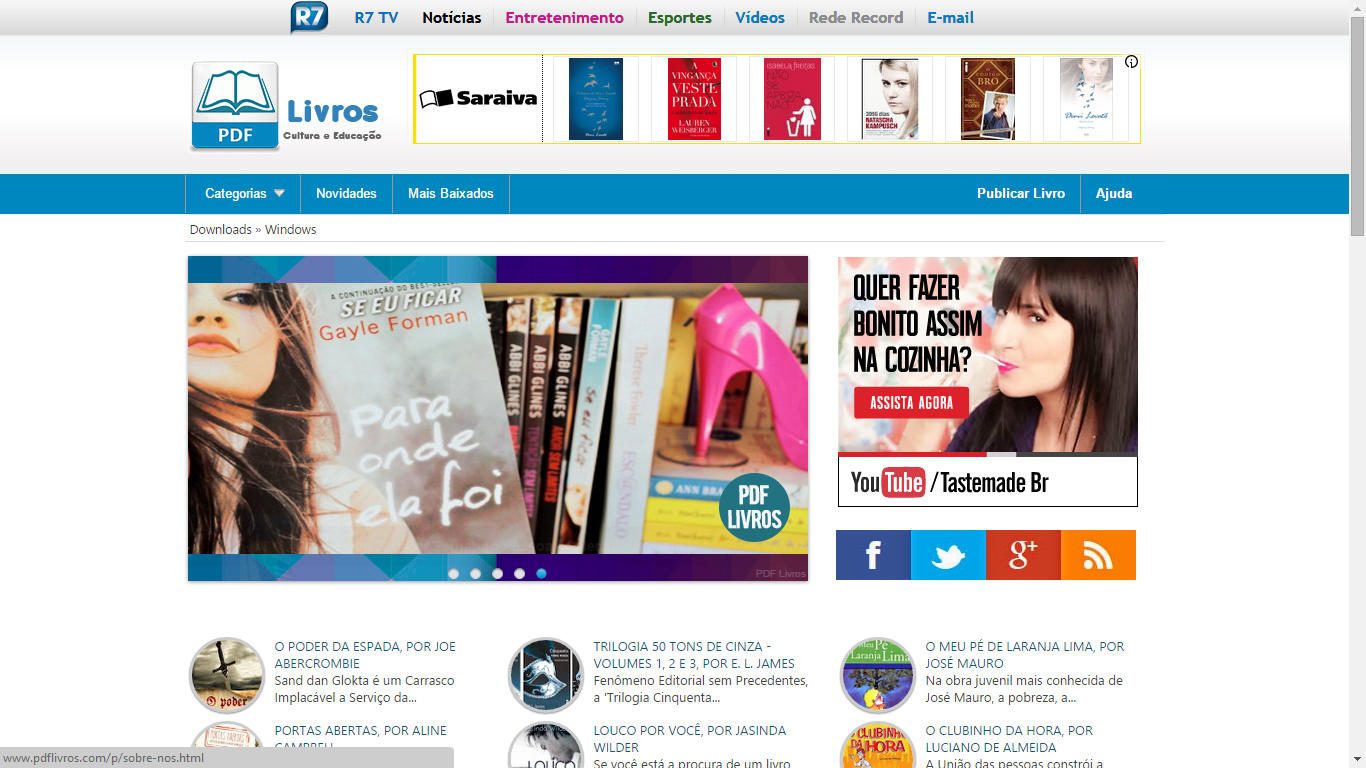Open the Mais Baixados menu item
Screen dimensions: 1366x768
(451, 194)
